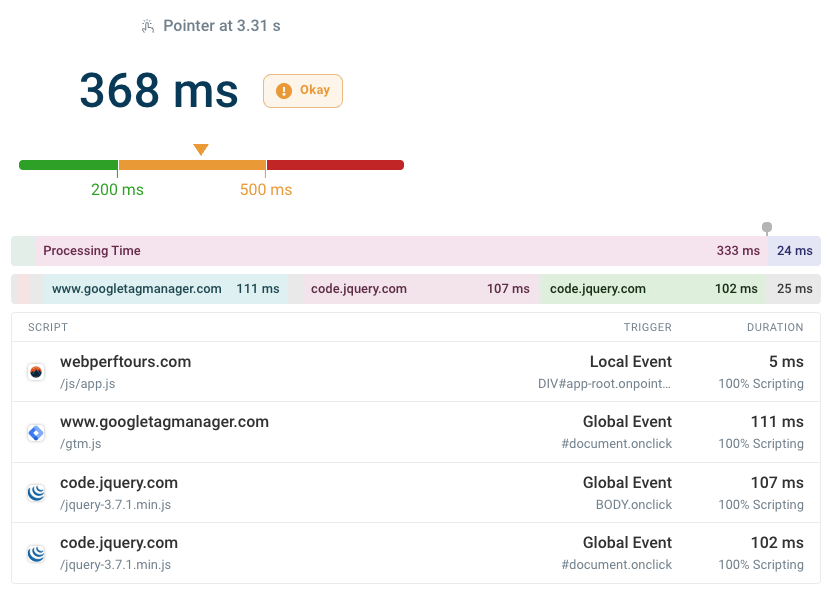Viewport: 828px width, 593px height.
Task: Select the pin marker above Processing Time bar
Action: click(767, 228)
